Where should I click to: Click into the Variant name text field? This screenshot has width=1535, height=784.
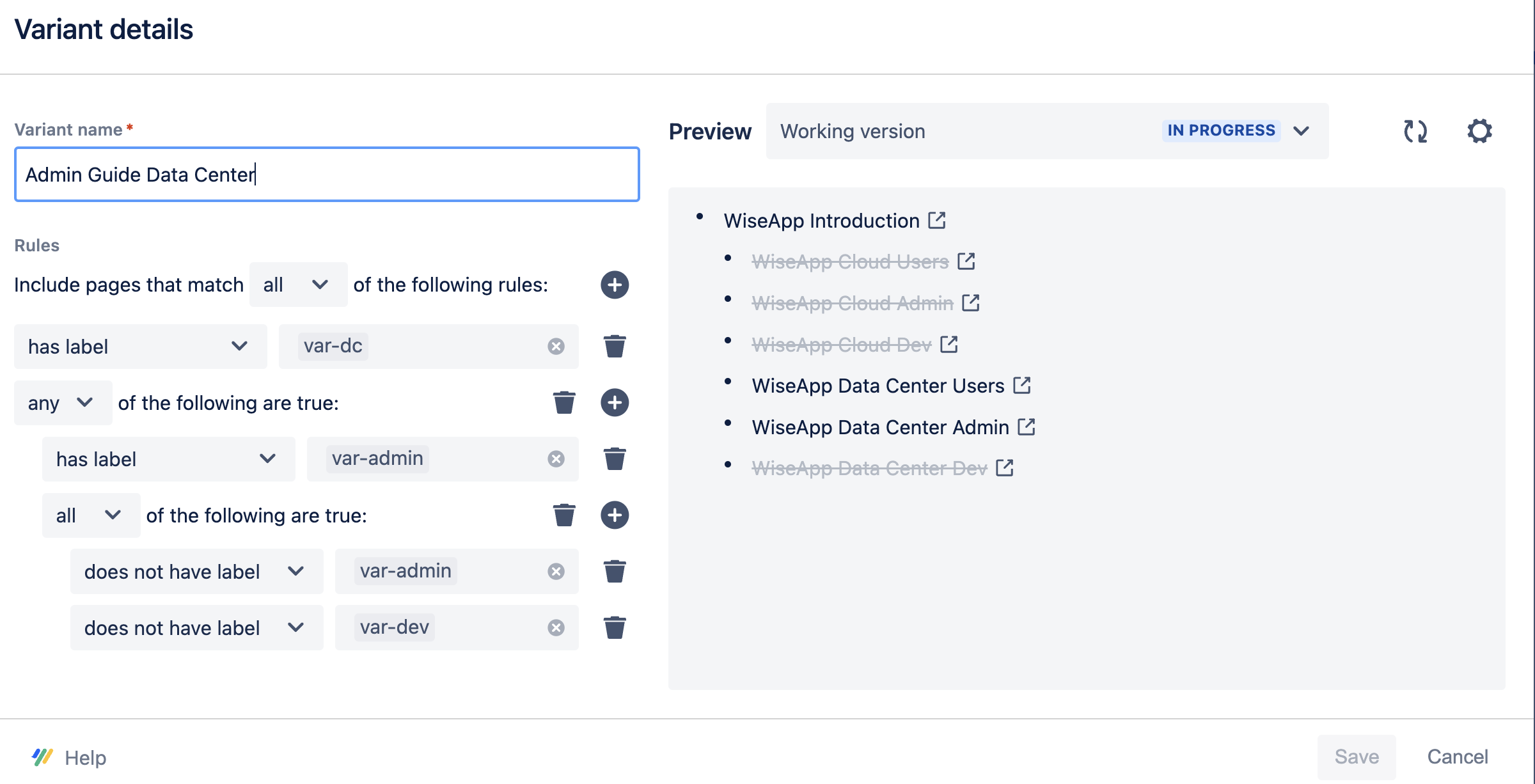coord(326,175)
